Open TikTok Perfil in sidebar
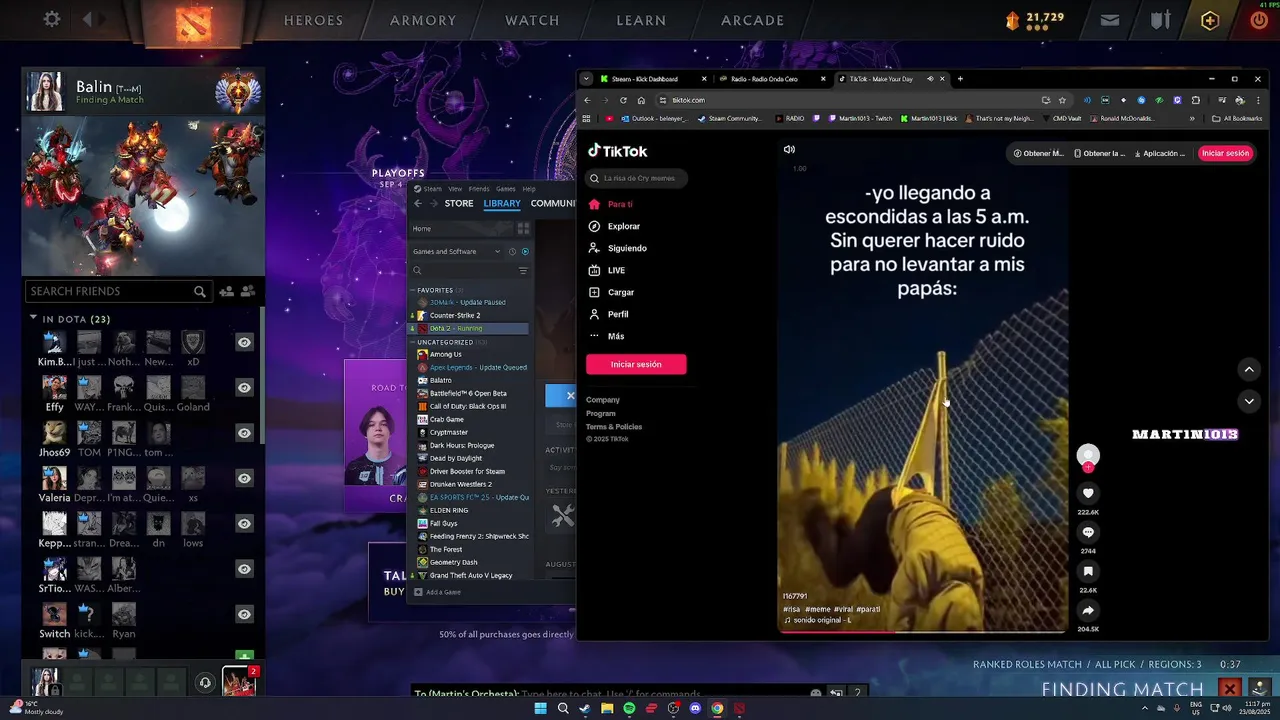This screenshot has height=720, width=1280. 618,314
